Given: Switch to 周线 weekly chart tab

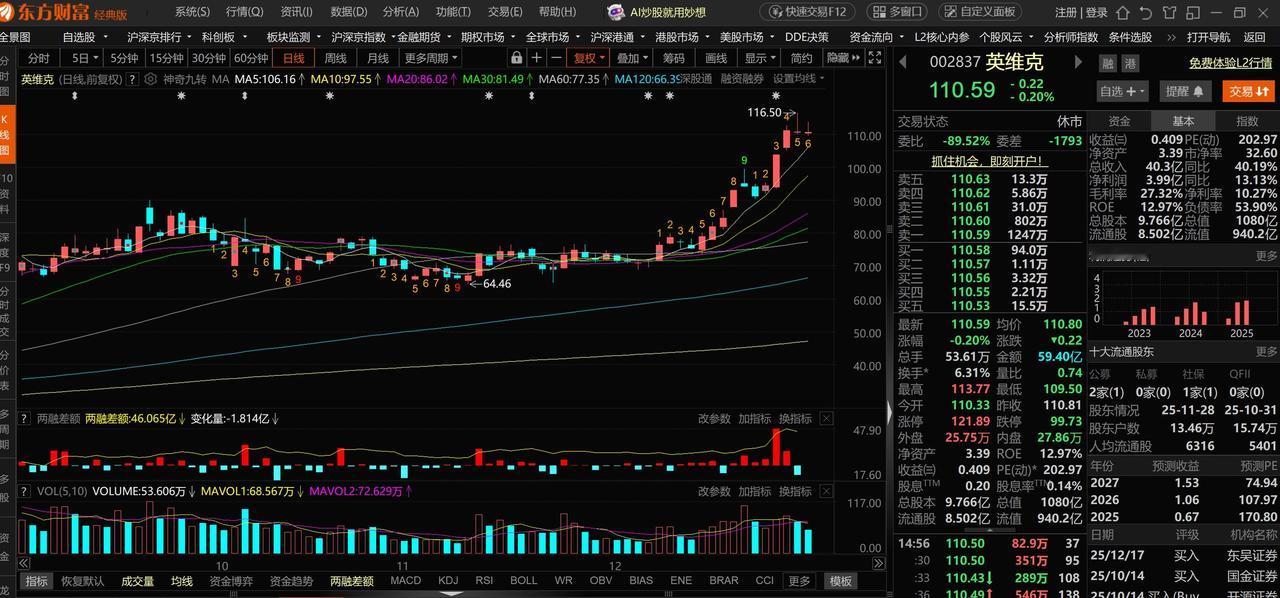Looking at the screenshot, I should point(336,58).
